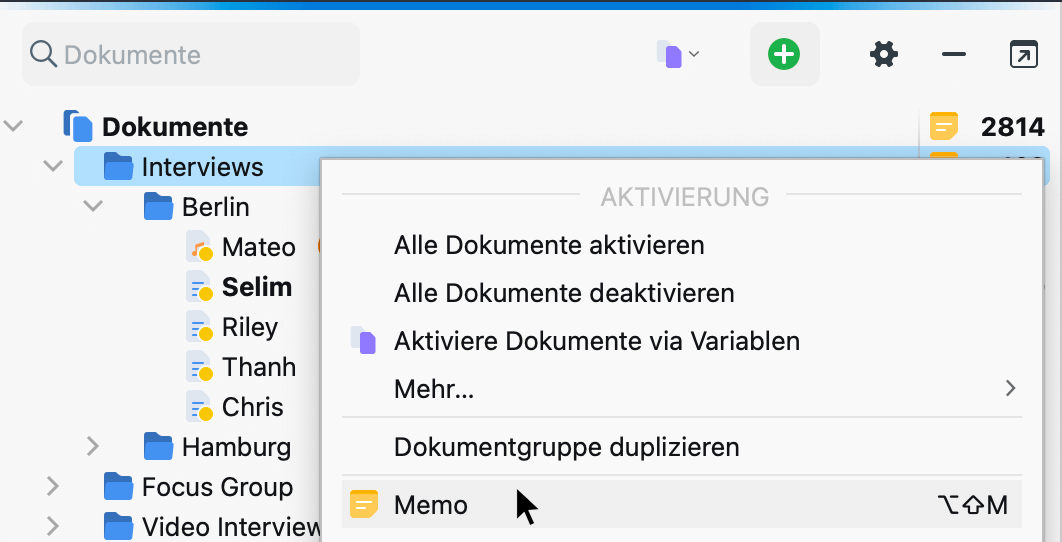
Task: Open the purple document activation dropdown
Action: [x=677, y=54]
